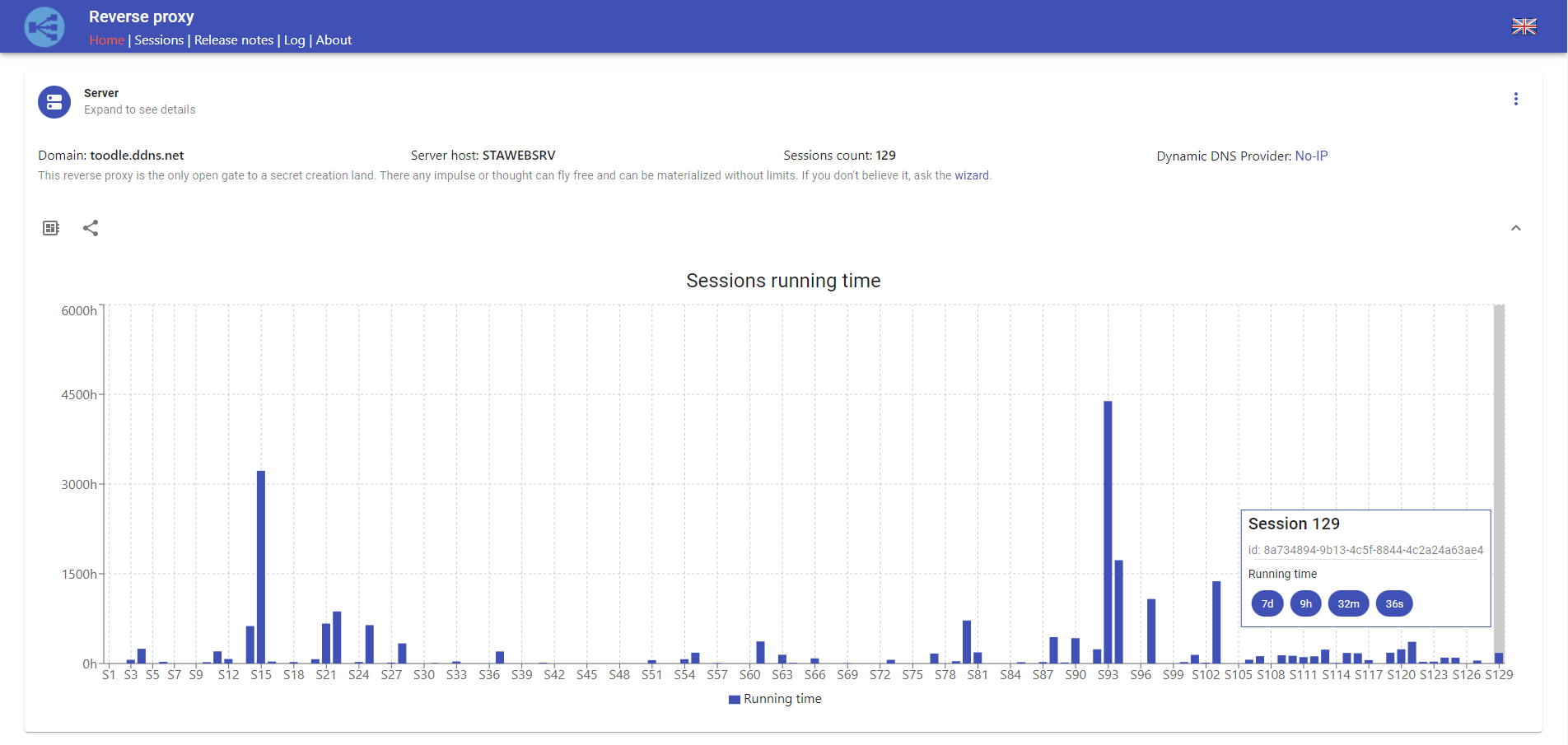Image resolution: width=1568 pixels, height=745 pixels.
Task: Click the S45 x-axis label
Action: click(586, 675)
